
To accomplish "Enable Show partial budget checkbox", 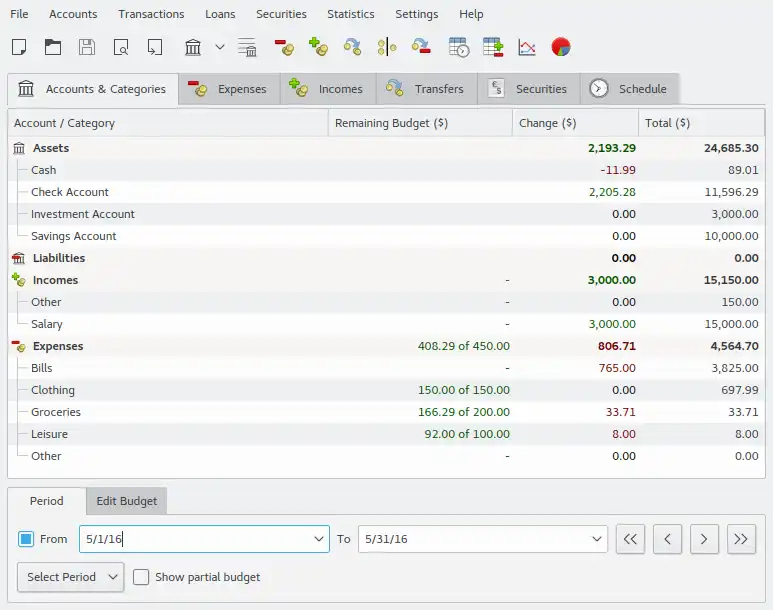I will point(141,577).
